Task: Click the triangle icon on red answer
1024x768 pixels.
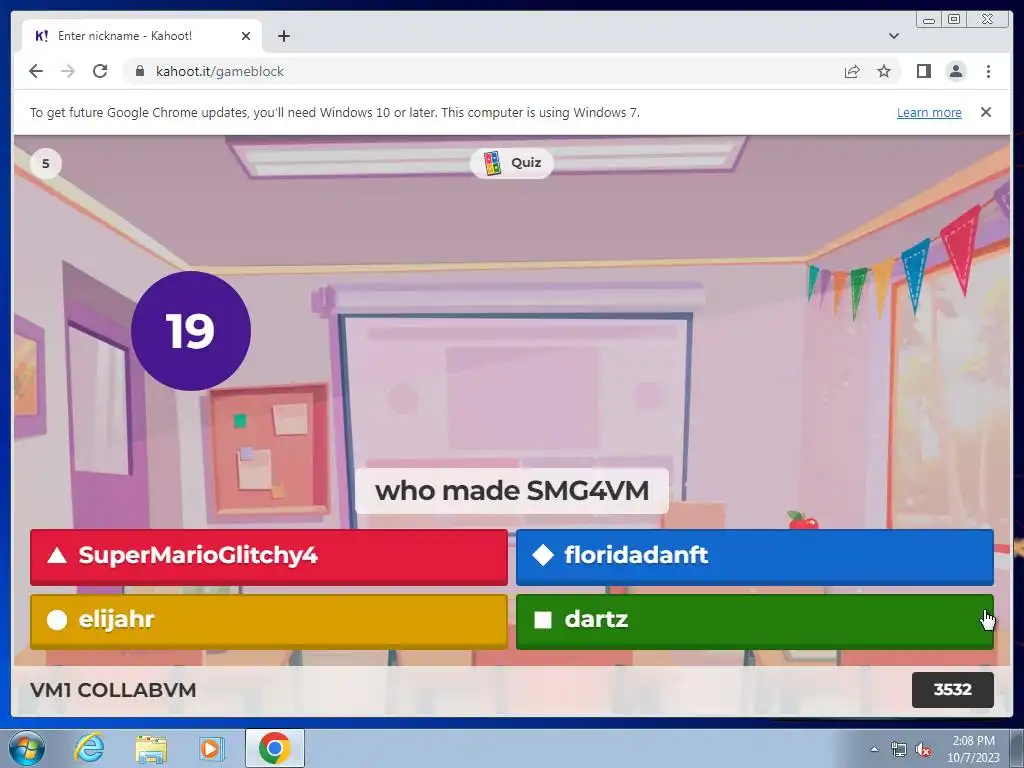Action: coord(57,555)
